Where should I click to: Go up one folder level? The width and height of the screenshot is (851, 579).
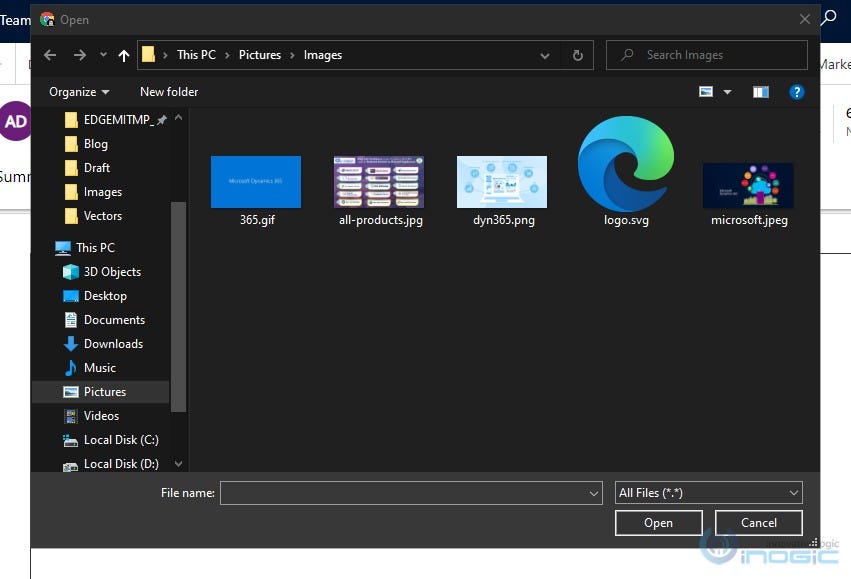[124, 55]
